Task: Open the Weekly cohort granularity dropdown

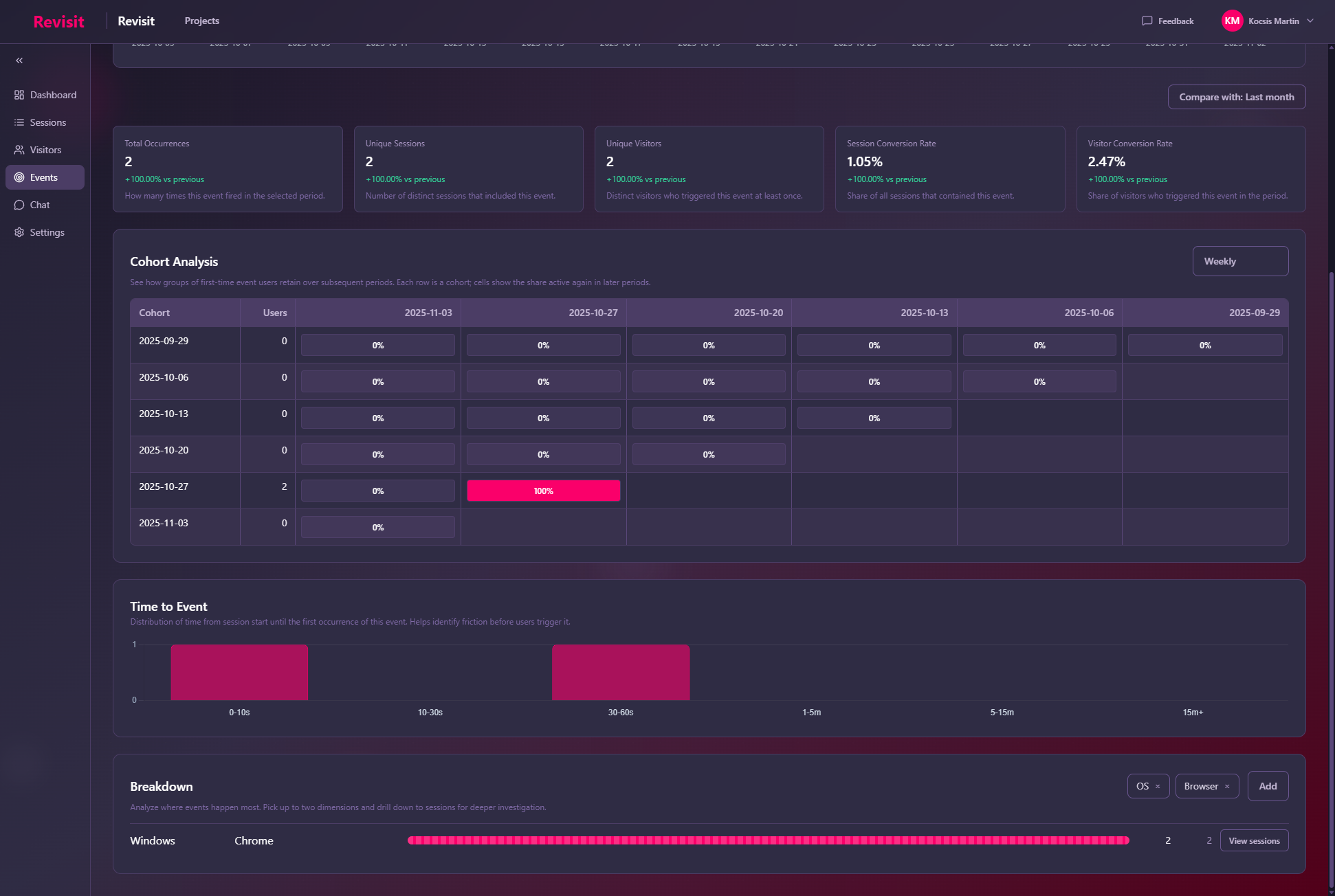Action: (1240, 261)
